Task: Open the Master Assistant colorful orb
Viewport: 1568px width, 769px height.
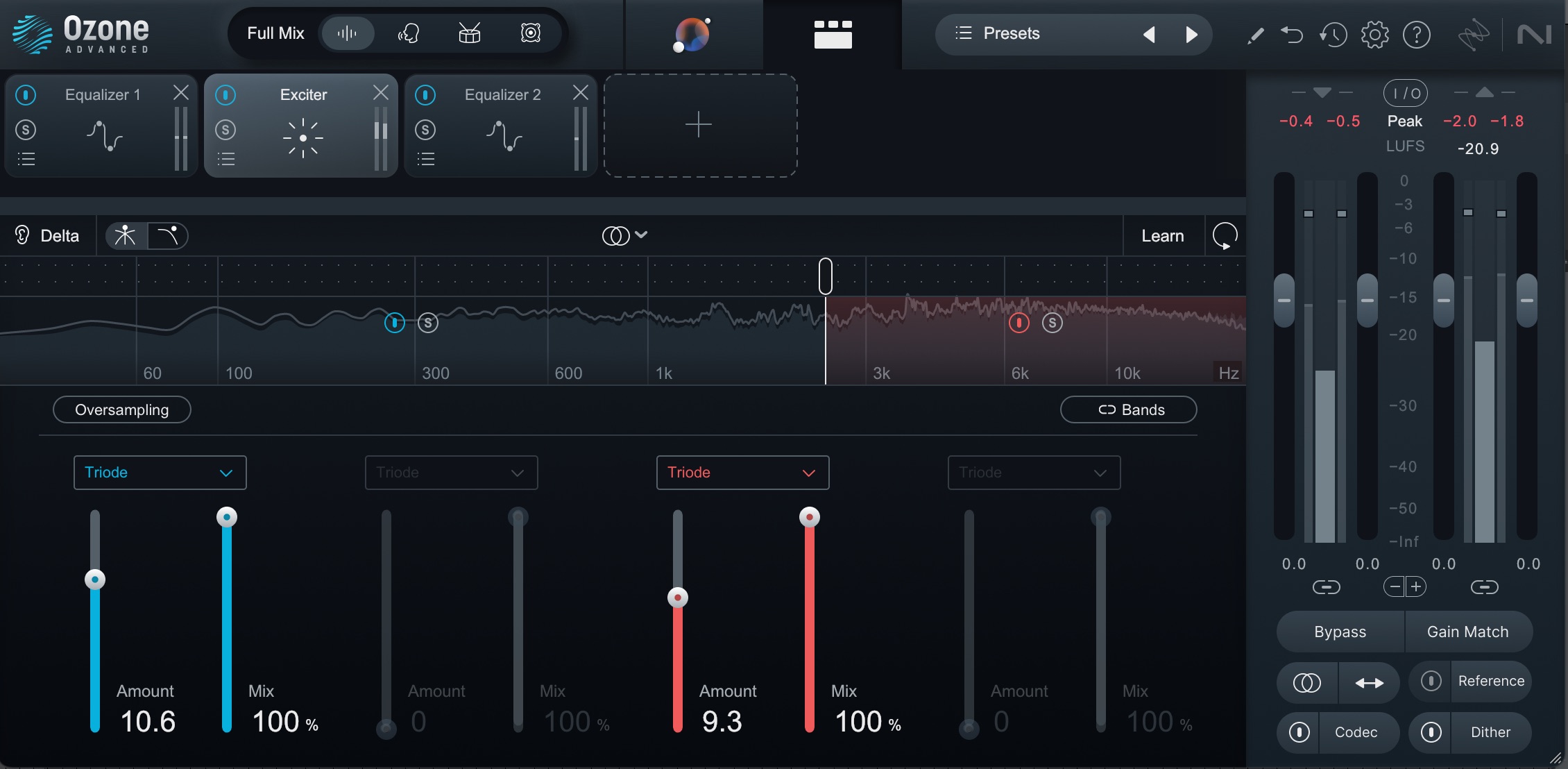Action: (x=693, y=35)
